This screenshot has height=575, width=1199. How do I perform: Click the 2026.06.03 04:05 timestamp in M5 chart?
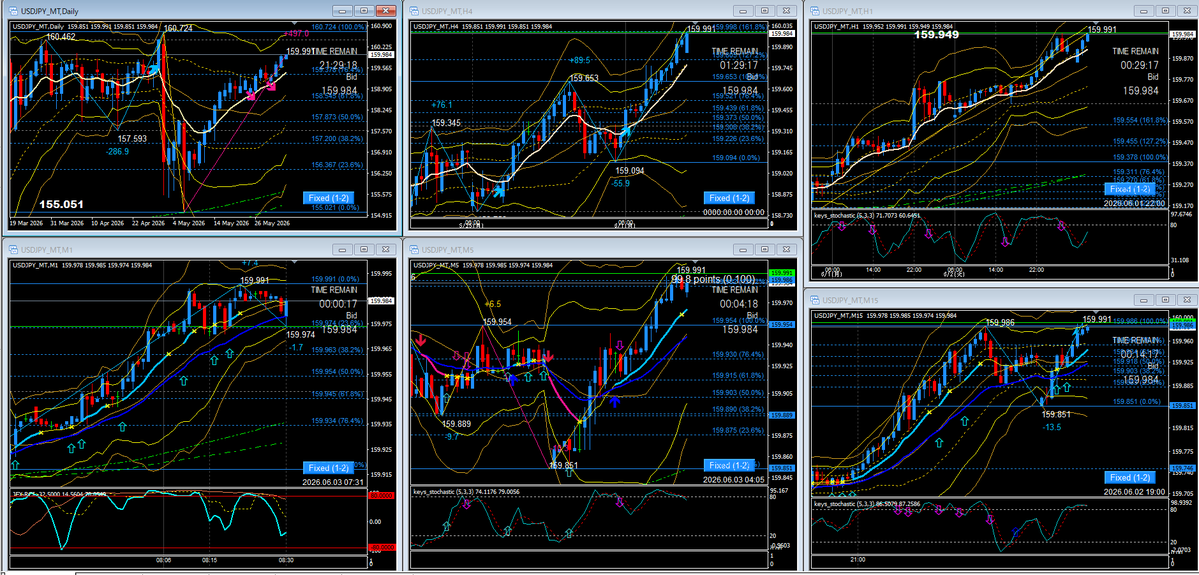click(x=732, y=480)
